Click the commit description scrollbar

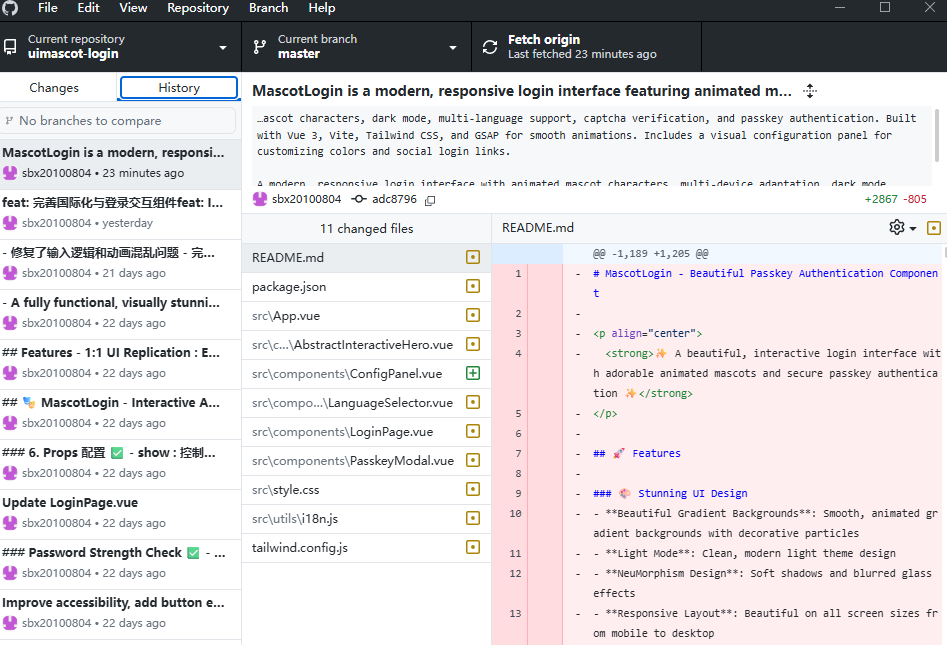point(938,136)
